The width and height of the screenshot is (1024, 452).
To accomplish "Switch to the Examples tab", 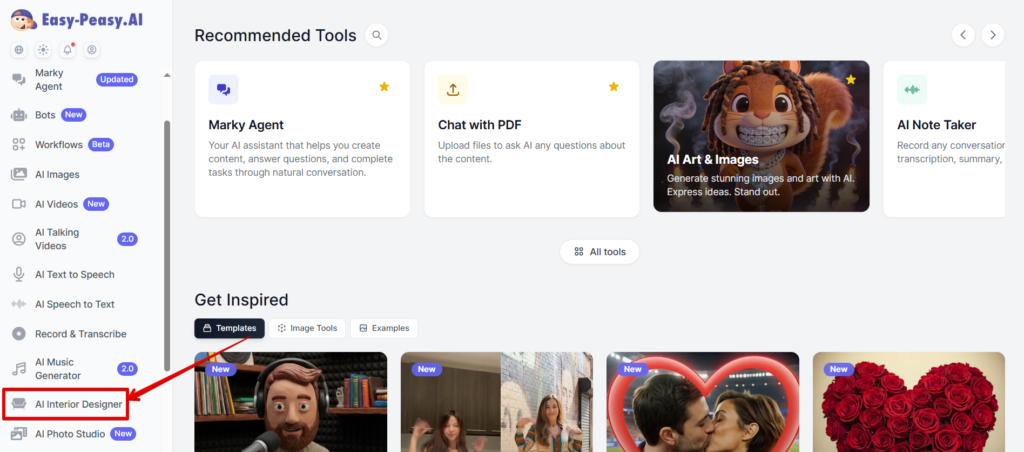I will pos(384,328).
